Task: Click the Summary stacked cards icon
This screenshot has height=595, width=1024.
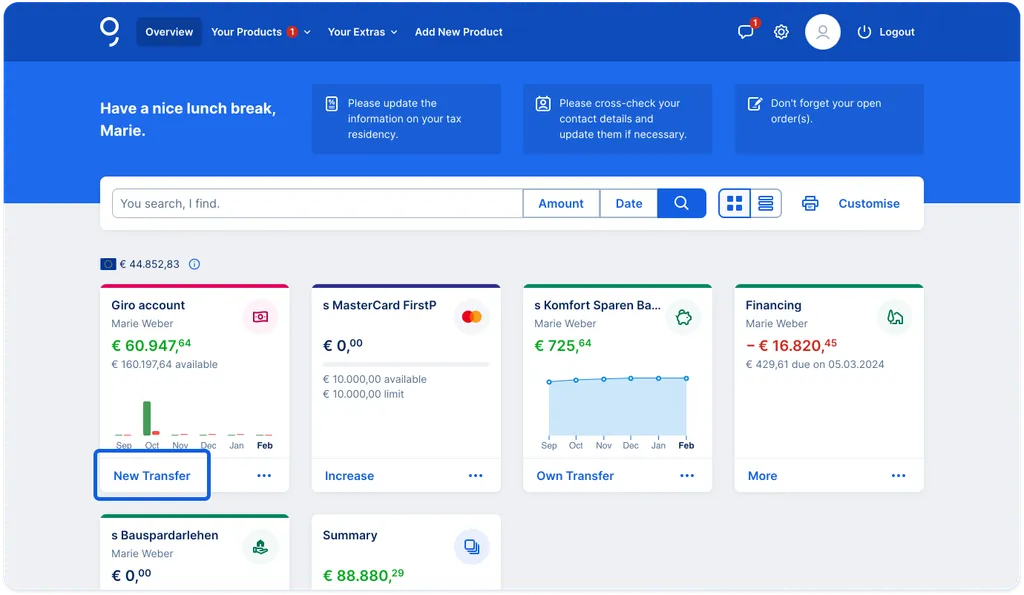Action: tap(472, 547)
